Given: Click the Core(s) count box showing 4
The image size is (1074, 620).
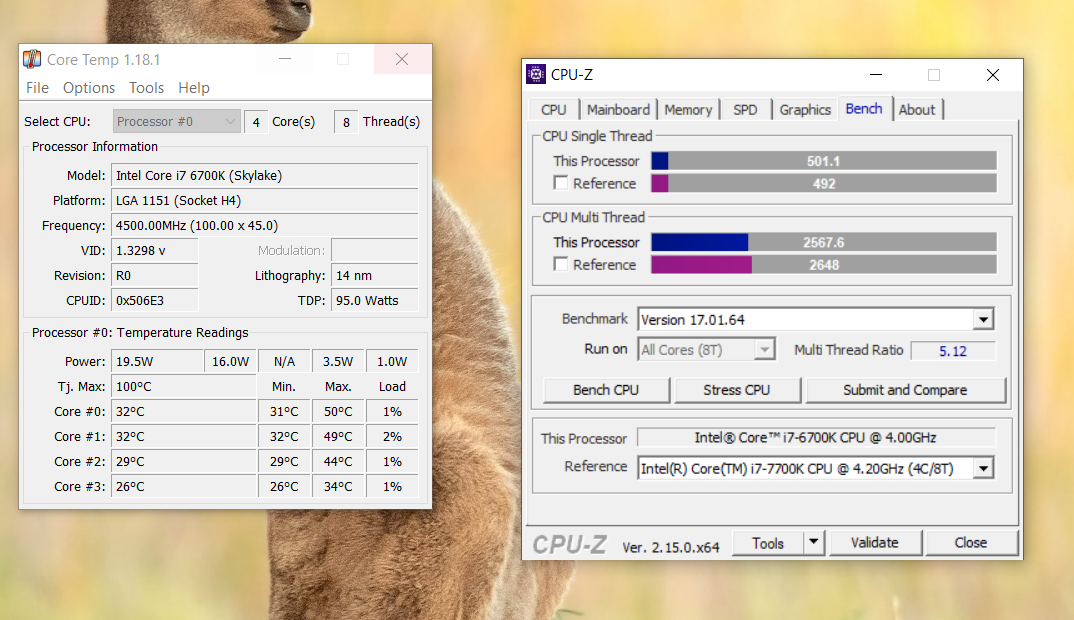Looking at the screenshot, I should coord(256,122).
